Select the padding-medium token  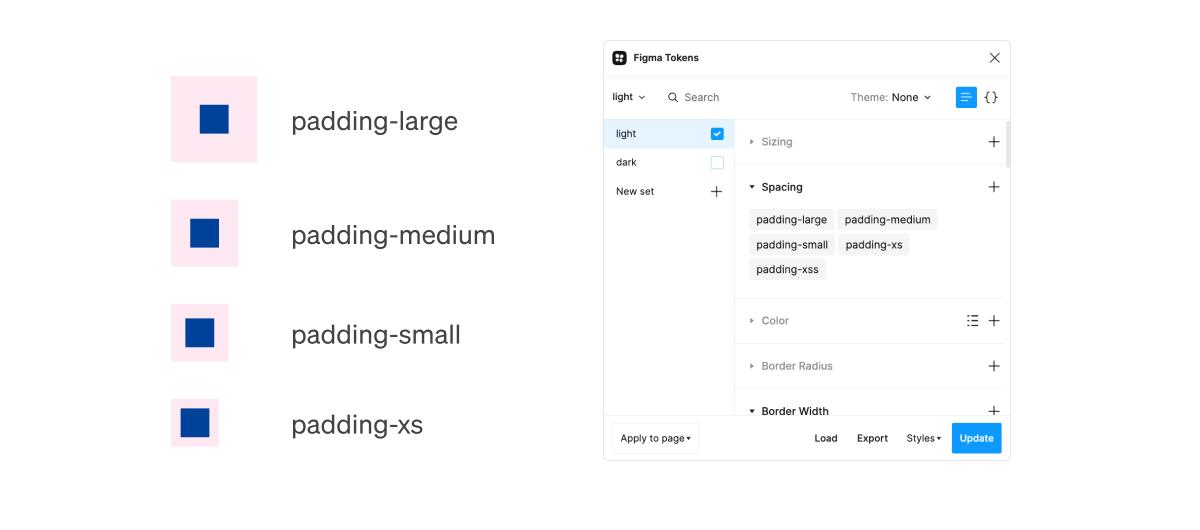click(888, 220)
